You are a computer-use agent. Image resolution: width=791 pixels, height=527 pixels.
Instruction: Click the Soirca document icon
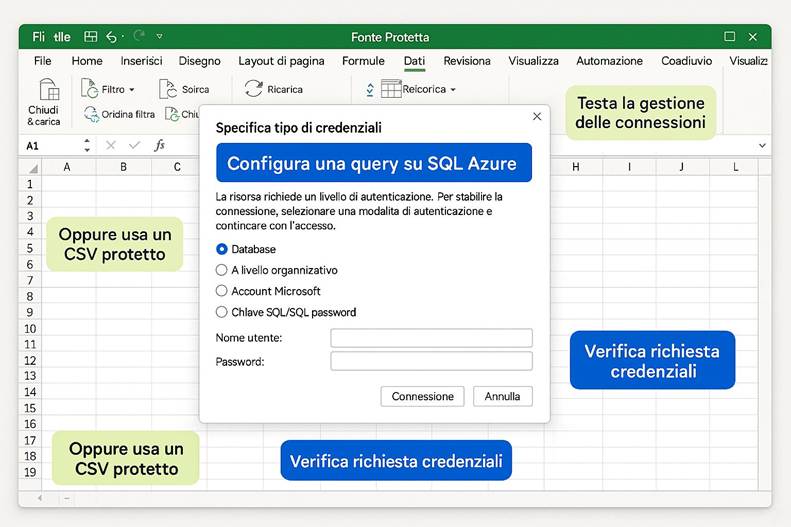[x=167, y=89]
